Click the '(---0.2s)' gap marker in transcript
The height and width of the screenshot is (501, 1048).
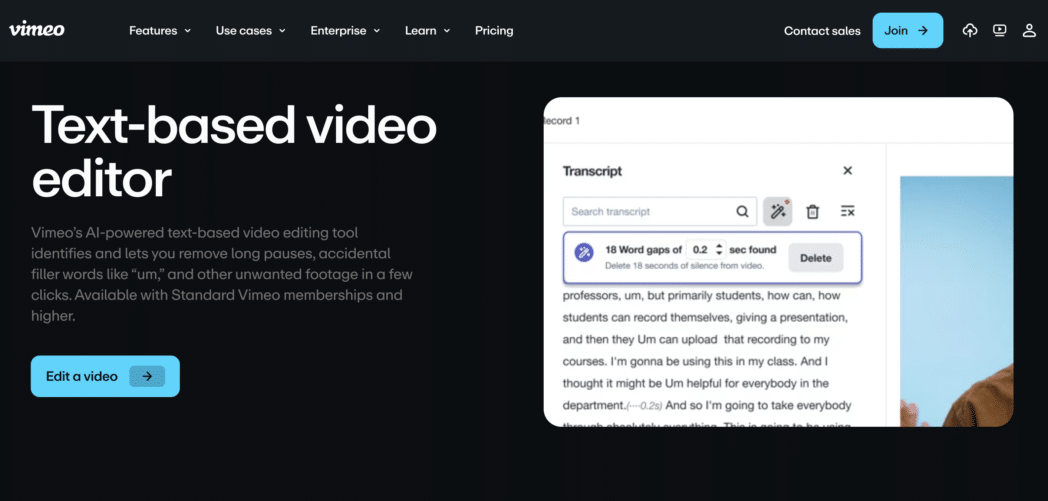pyautogui.click(x=645, y=405)
